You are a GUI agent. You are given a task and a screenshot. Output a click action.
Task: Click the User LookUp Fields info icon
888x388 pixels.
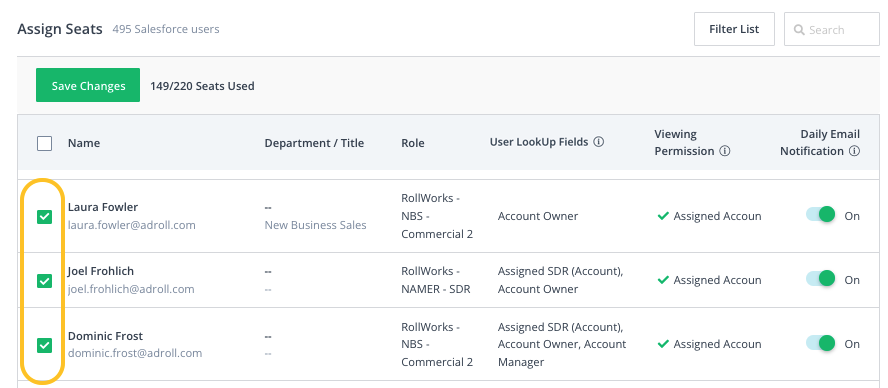tap(599, 142)
